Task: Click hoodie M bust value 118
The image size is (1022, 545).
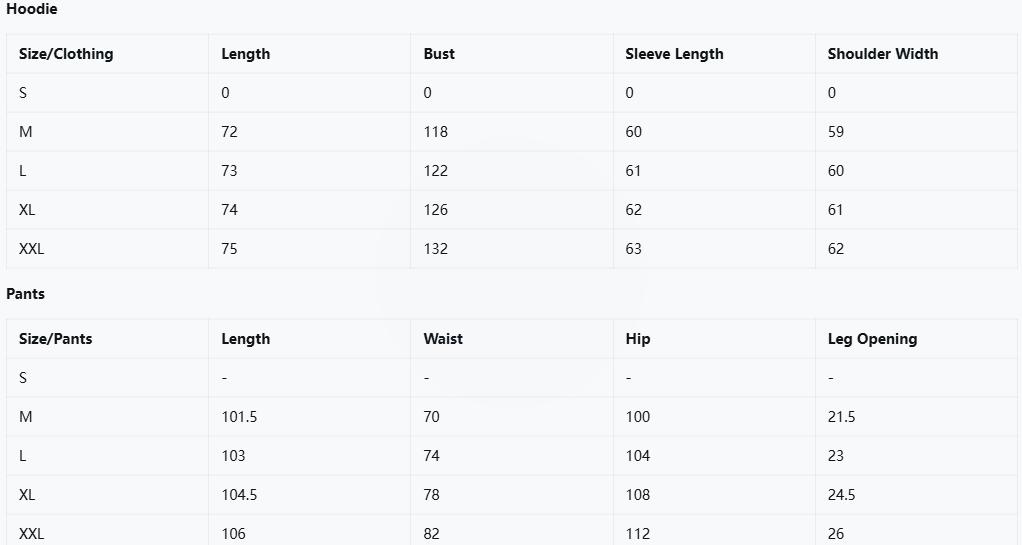Action: coord(436,132)
